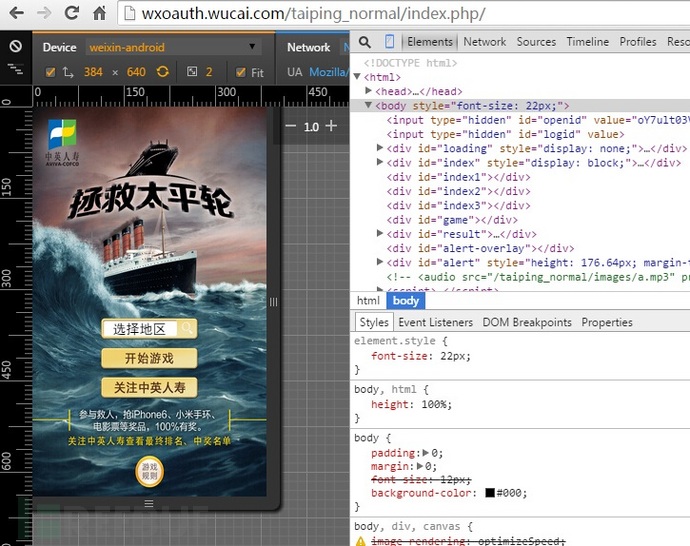Click the browser forward arrow
The width and height of the screenshot is (690, 546).
pyautogui.click(x=44, y=13)
